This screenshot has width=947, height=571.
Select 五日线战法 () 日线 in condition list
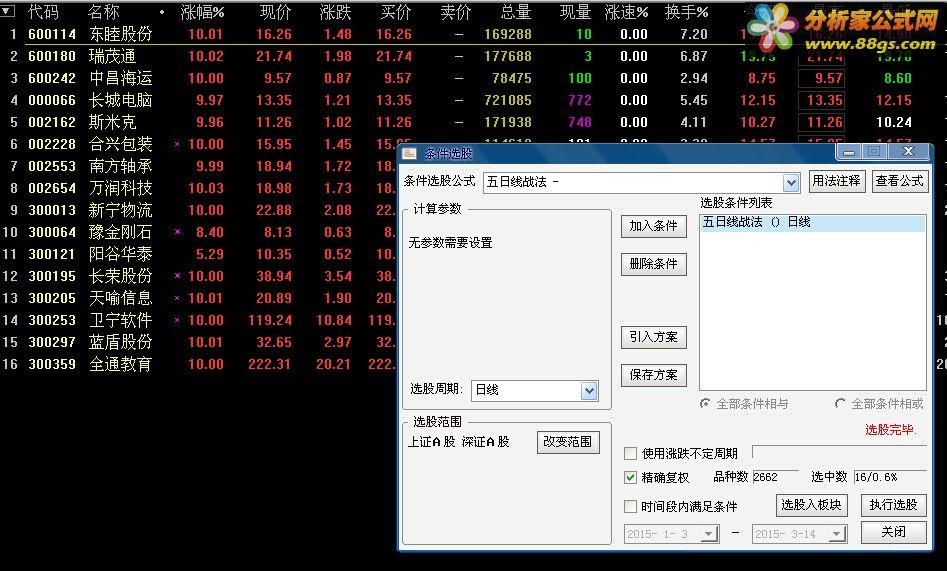pos(812,222)
